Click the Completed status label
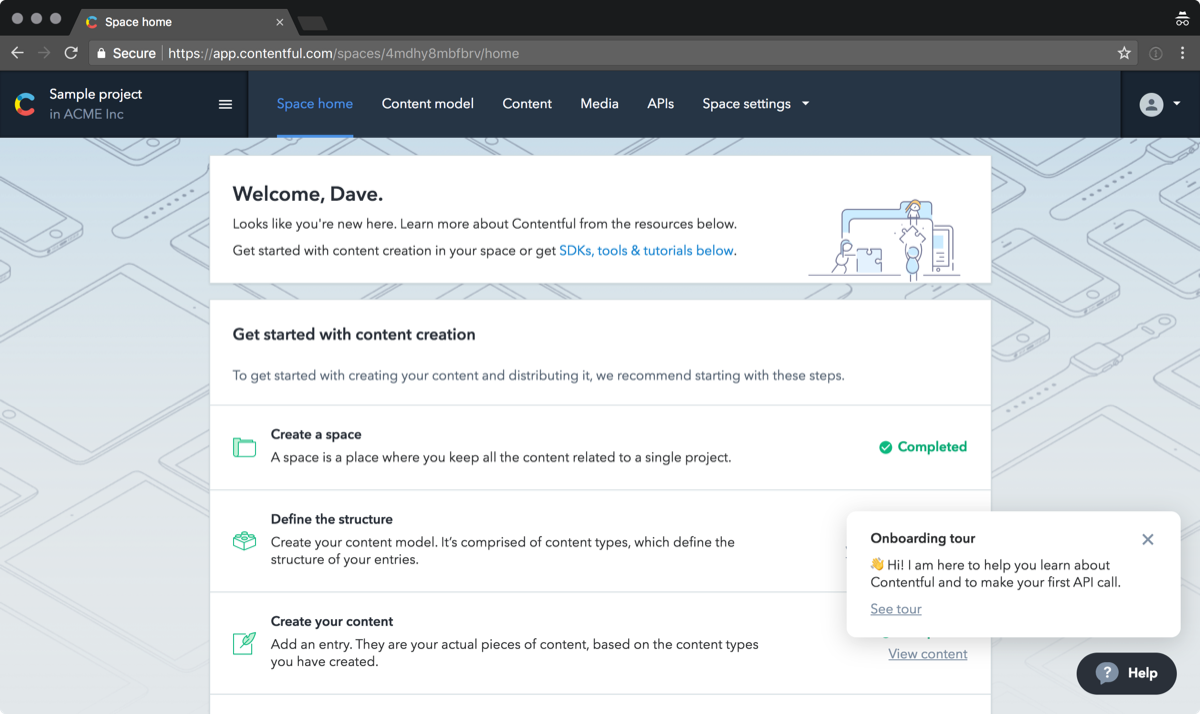This screenshot has width=1200, height=714. point(932,447)
